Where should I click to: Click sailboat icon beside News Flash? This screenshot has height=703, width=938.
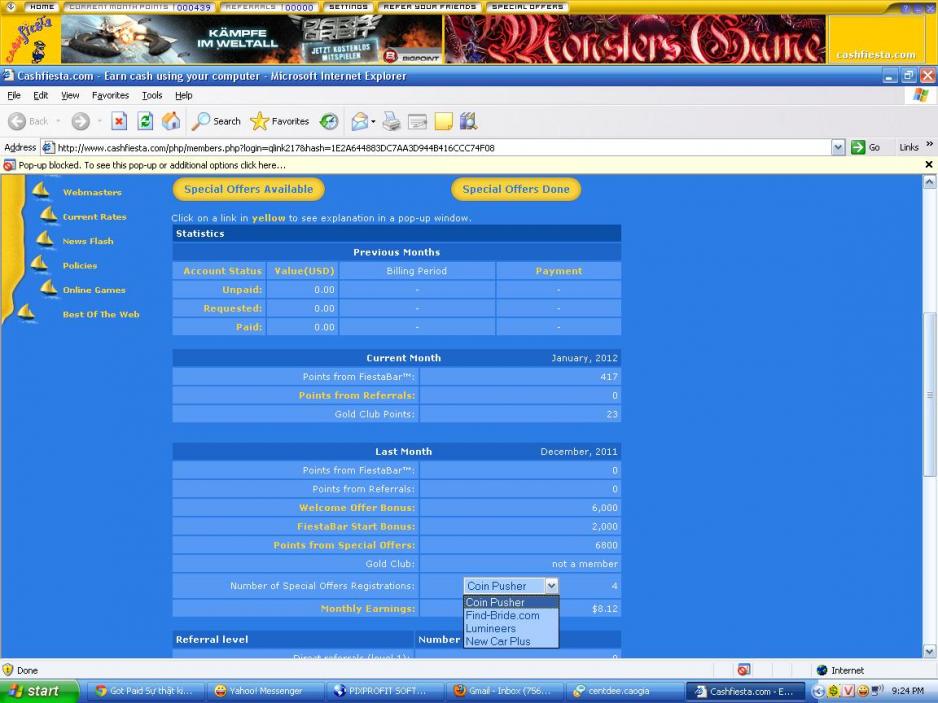pyautogui.click(x=45, y=239)
